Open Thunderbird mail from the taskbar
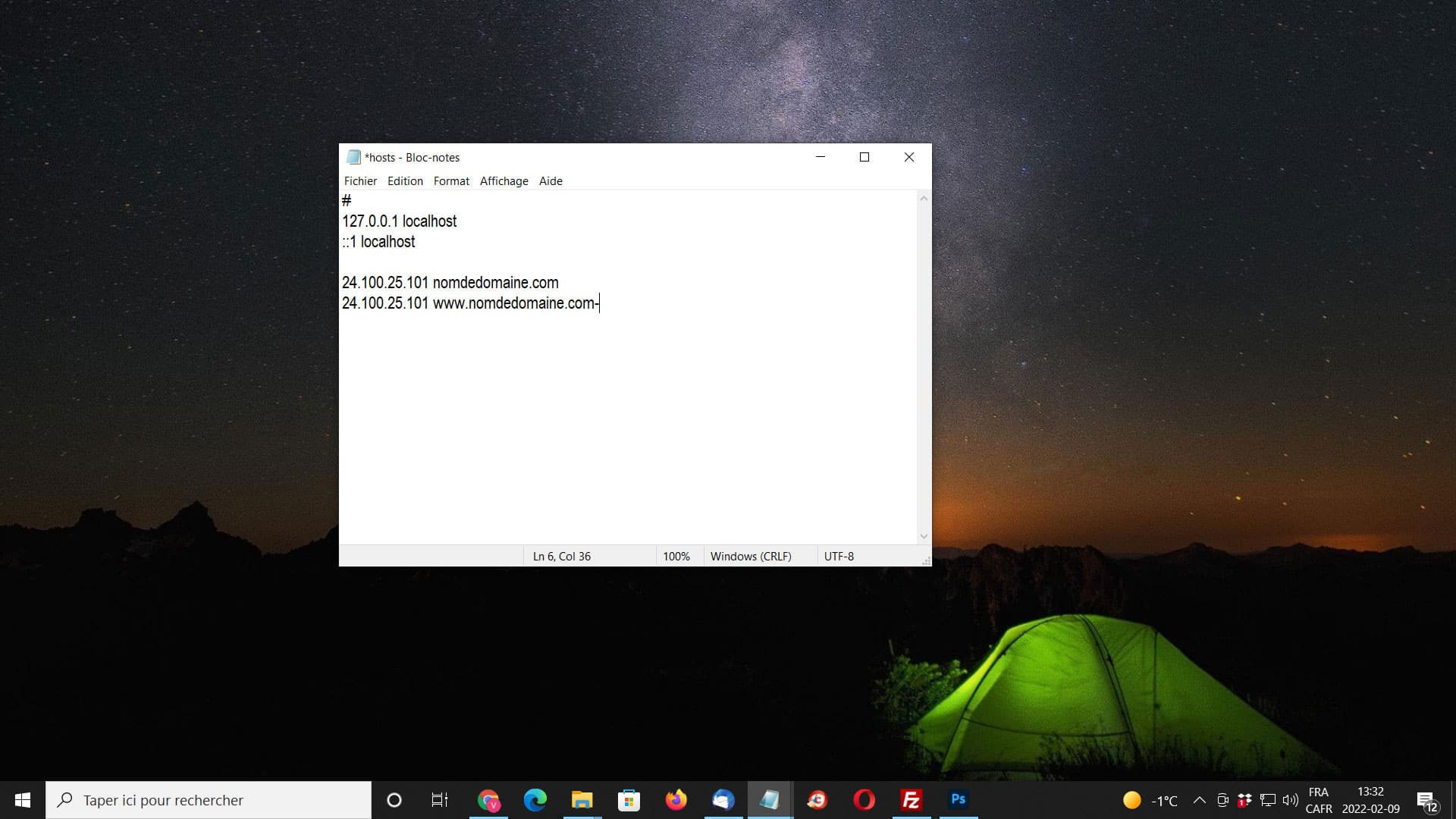The width and height of the screenshot is (1456, 819). tap(723, 800)
